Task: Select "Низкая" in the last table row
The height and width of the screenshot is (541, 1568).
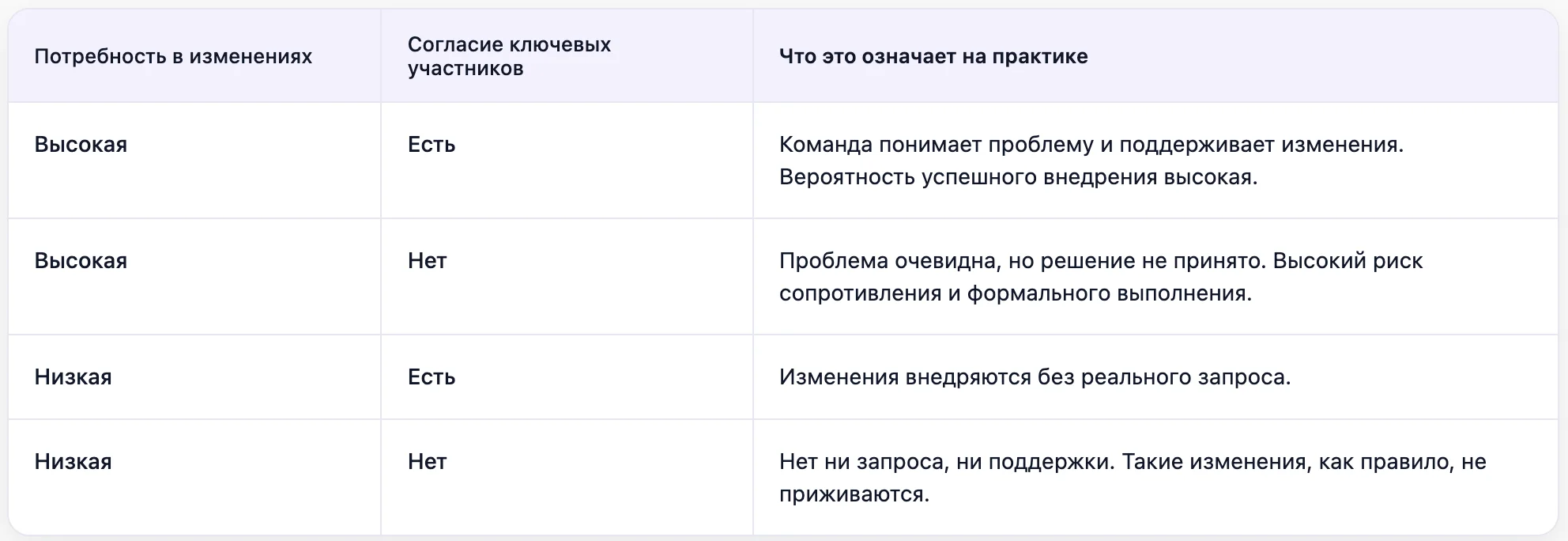Action: coord(73,462)
